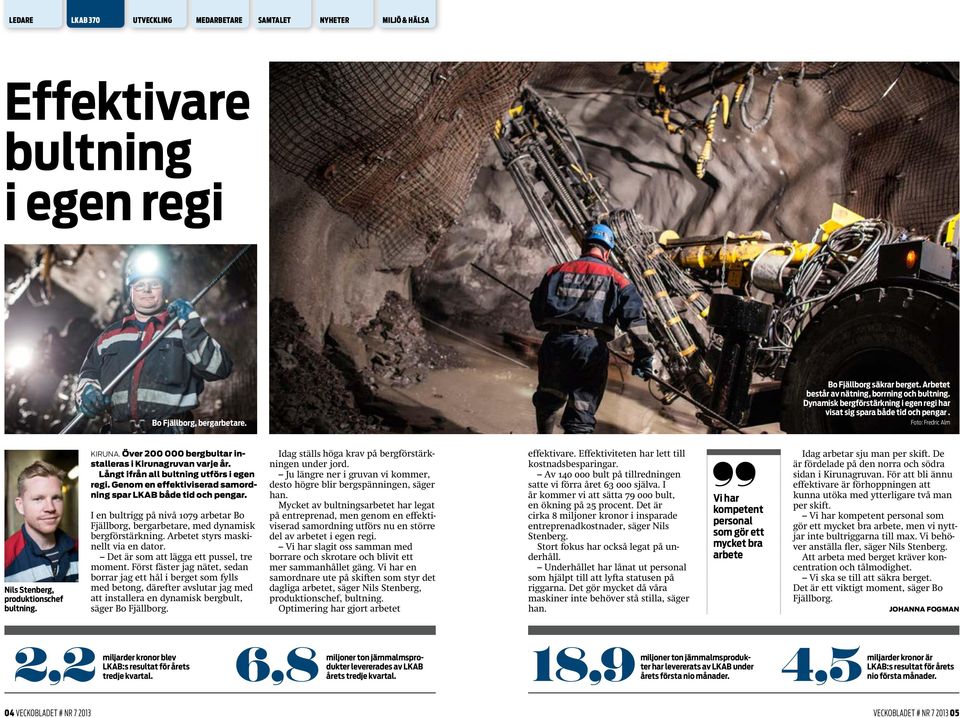Open the NYHETER tab
The image size is (960, 718).
(x=343, y=14)
